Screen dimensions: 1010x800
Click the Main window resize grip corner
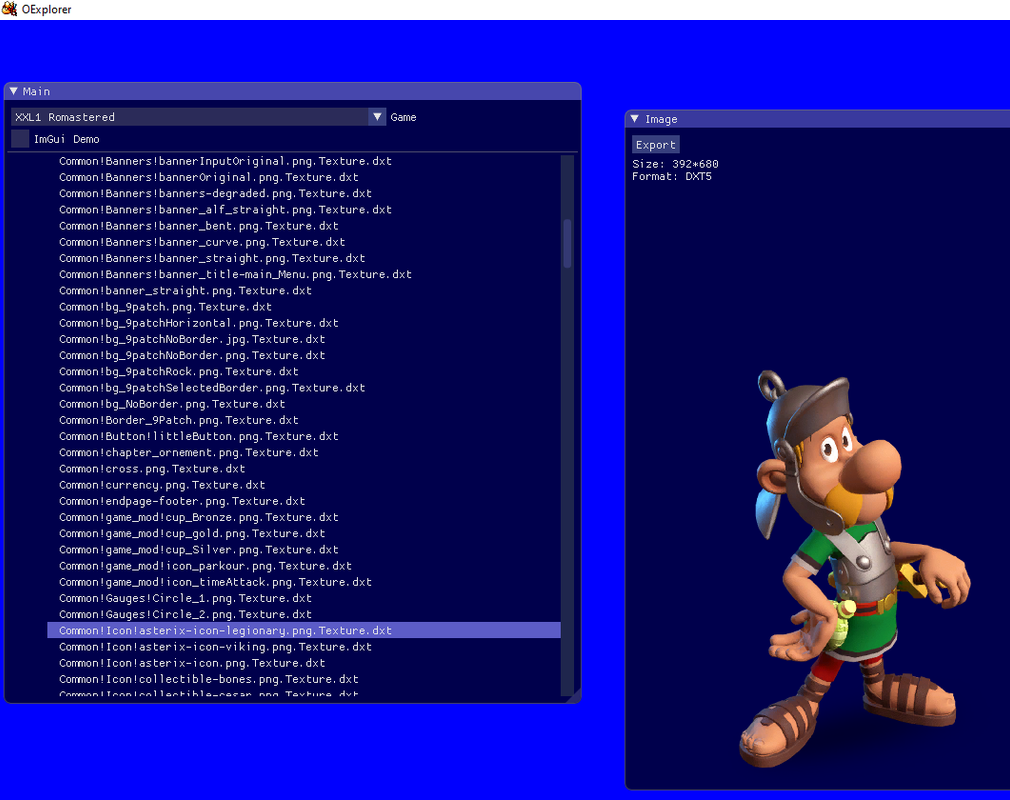point(575,696)
